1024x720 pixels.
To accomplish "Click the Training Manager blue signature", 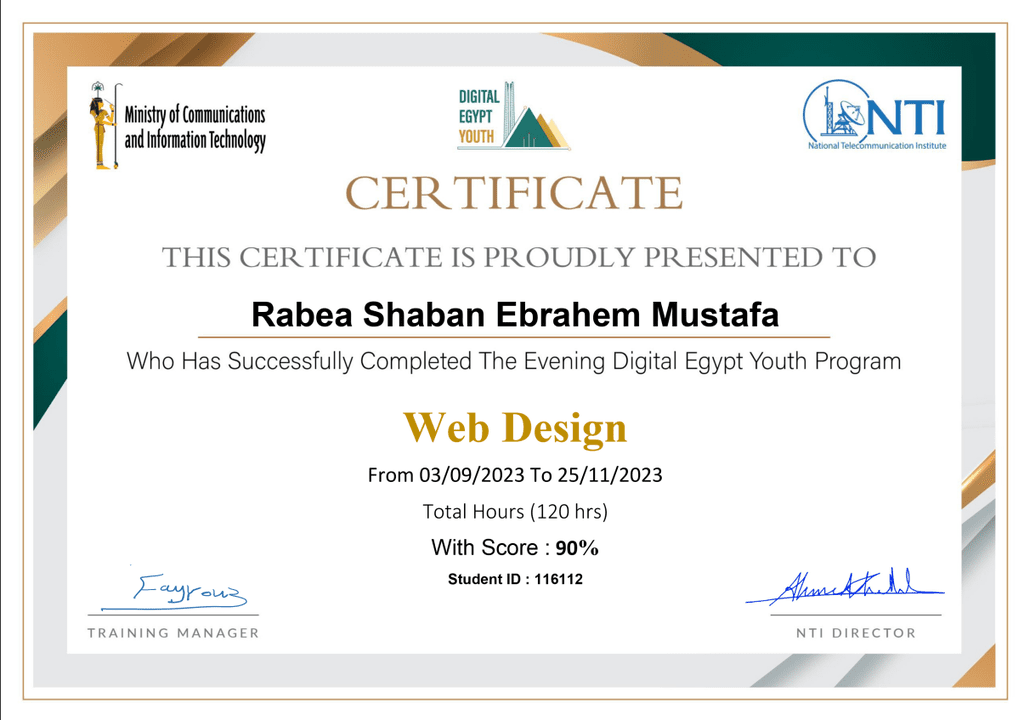I will coord(175,592).
